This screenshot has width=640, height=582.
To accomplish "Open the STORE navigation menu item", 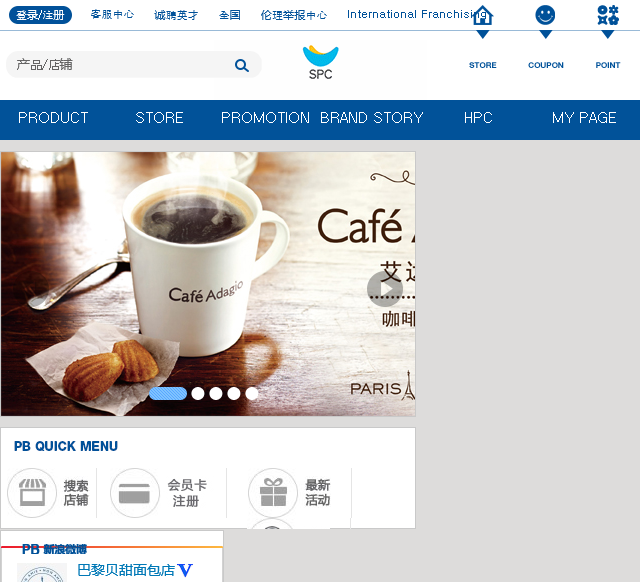I will (x=159, y=118).
